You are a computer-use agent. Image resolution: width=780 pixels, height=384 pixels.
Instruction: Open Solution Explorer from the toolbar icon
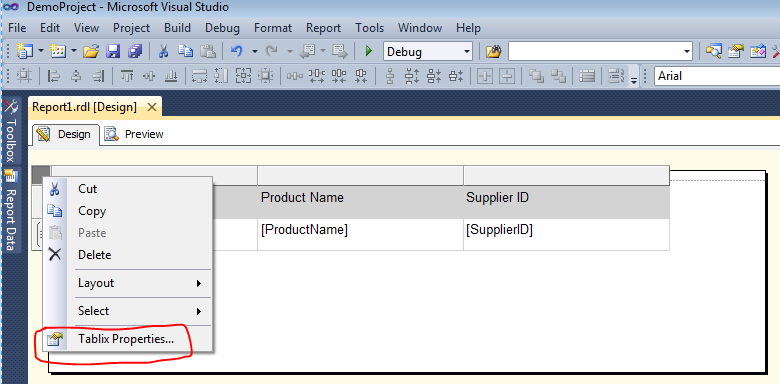click(x=714, y=51)
